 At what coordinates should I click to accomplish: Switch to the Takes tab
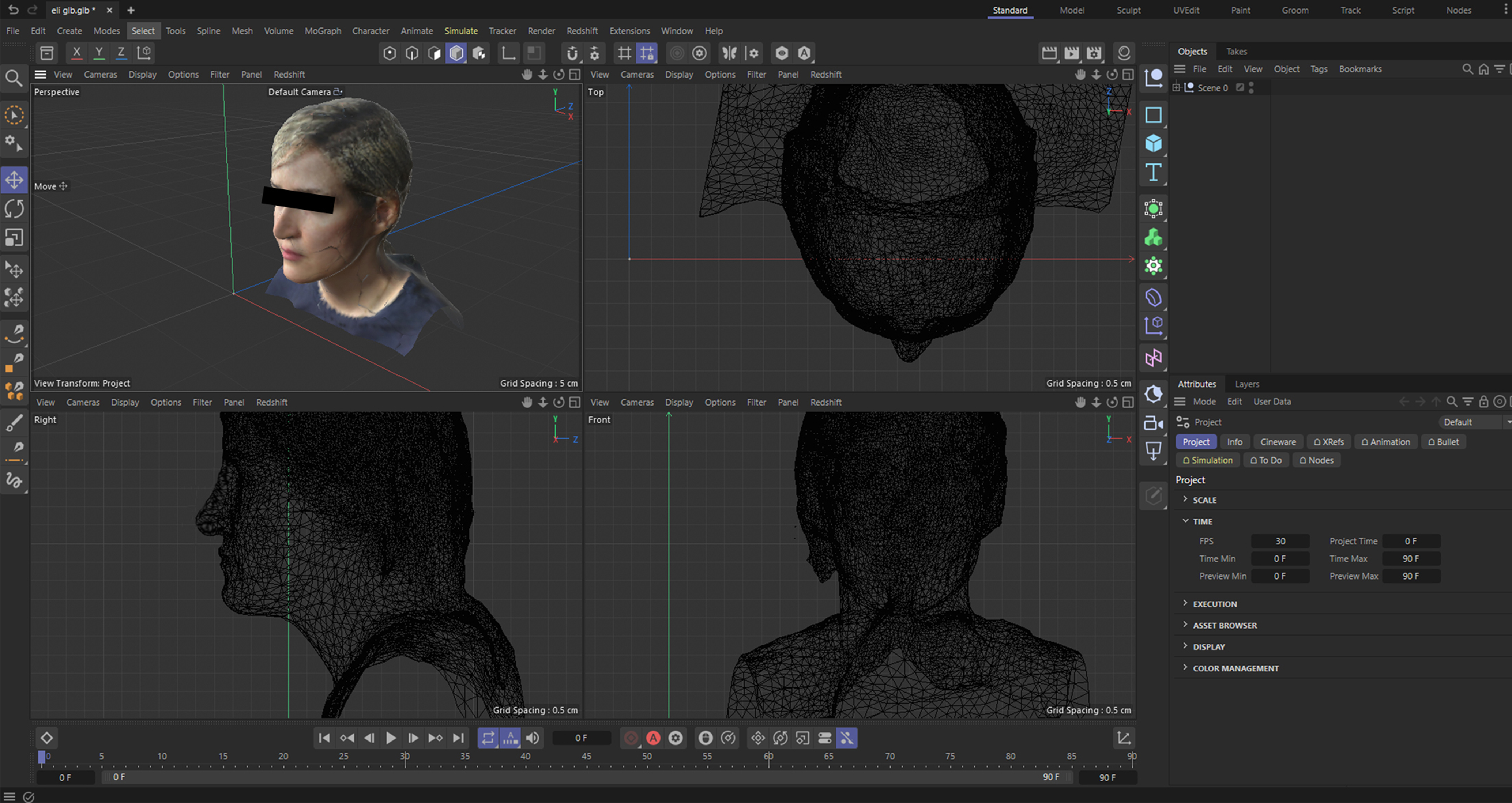click(x=1236, y=51)
